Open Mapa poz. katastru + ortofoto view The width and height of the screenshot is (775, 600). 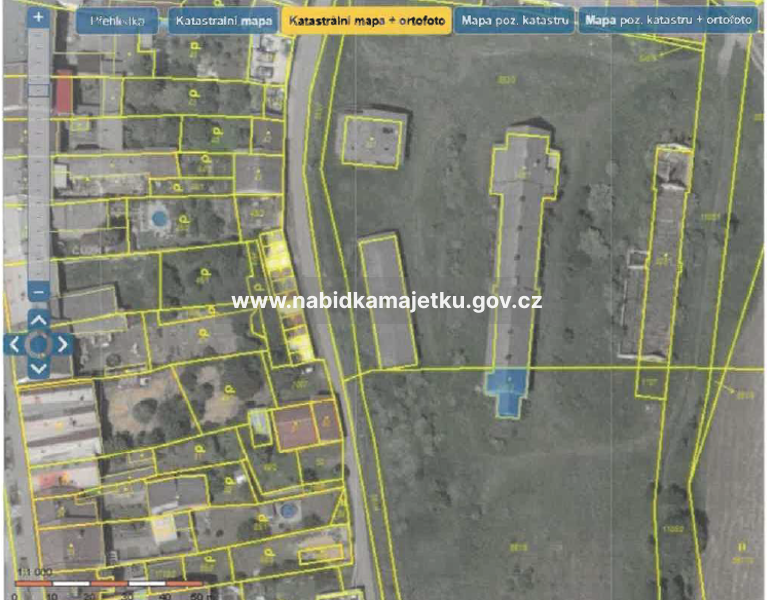(x=669, y=21)
